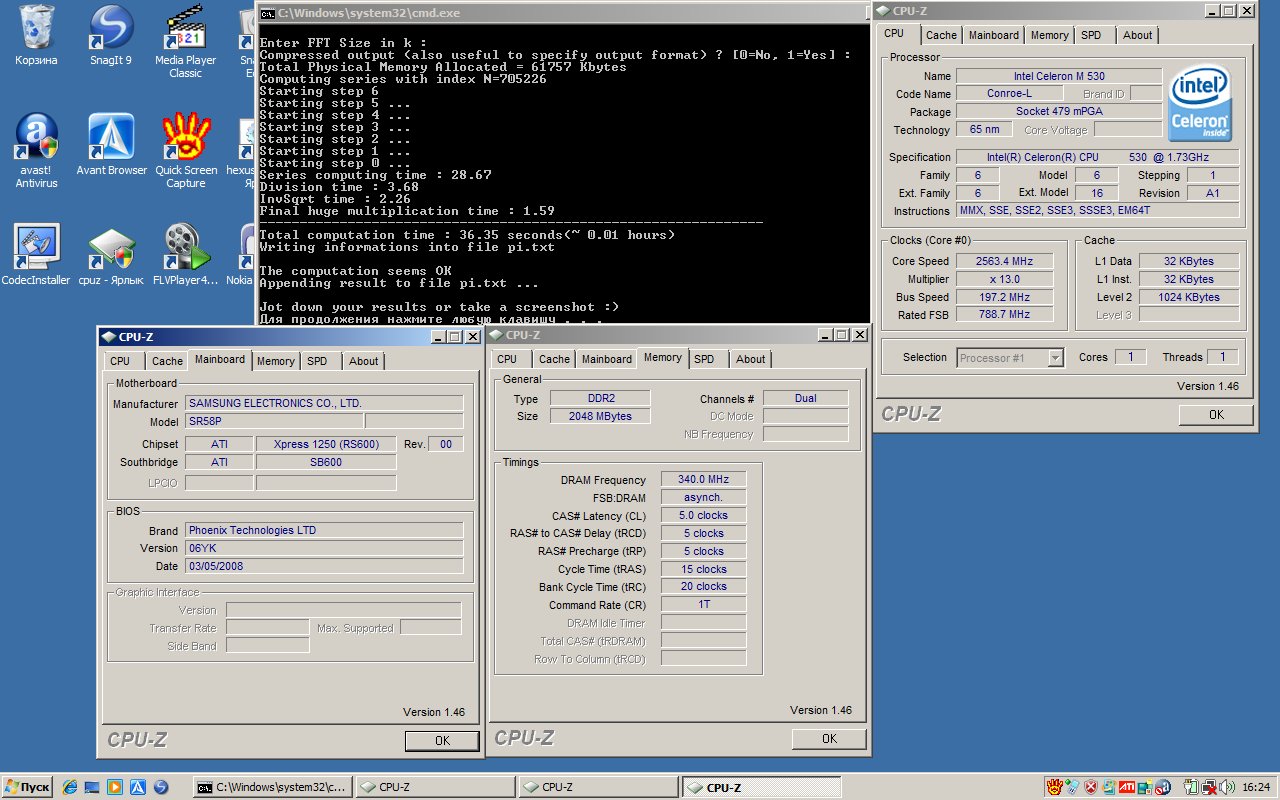Image resolution: width=1280 pixels, height=800 pixels.
Task: Click the Level 2 cache value 1024 KBytes
Action: (1190, 297)
